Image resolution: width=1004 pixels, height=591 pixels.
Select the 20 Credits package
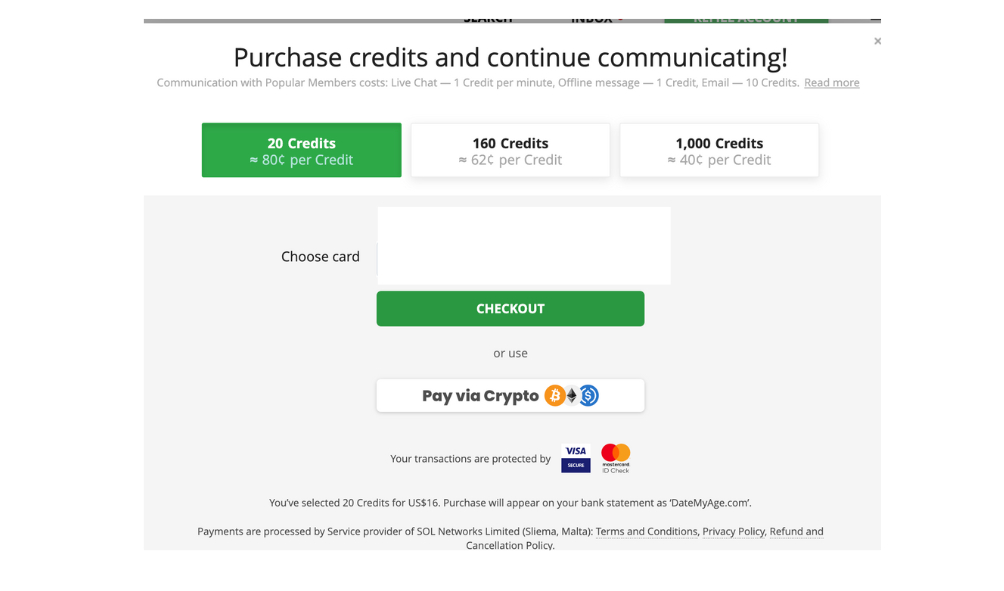(x=301, y=150)
